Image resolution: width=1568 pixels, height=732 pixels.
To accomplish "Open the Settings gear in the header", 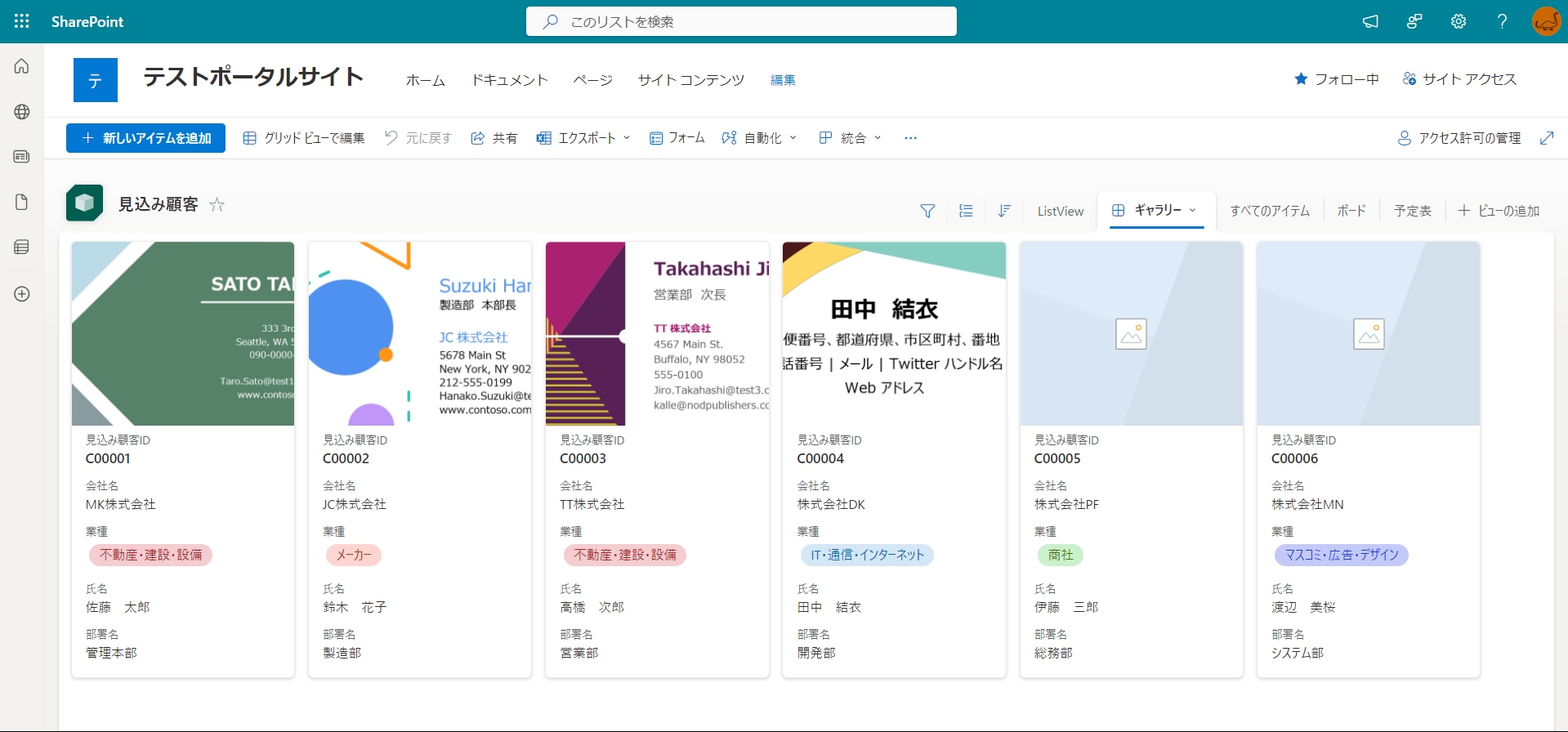I will (x=1459, y=21).
